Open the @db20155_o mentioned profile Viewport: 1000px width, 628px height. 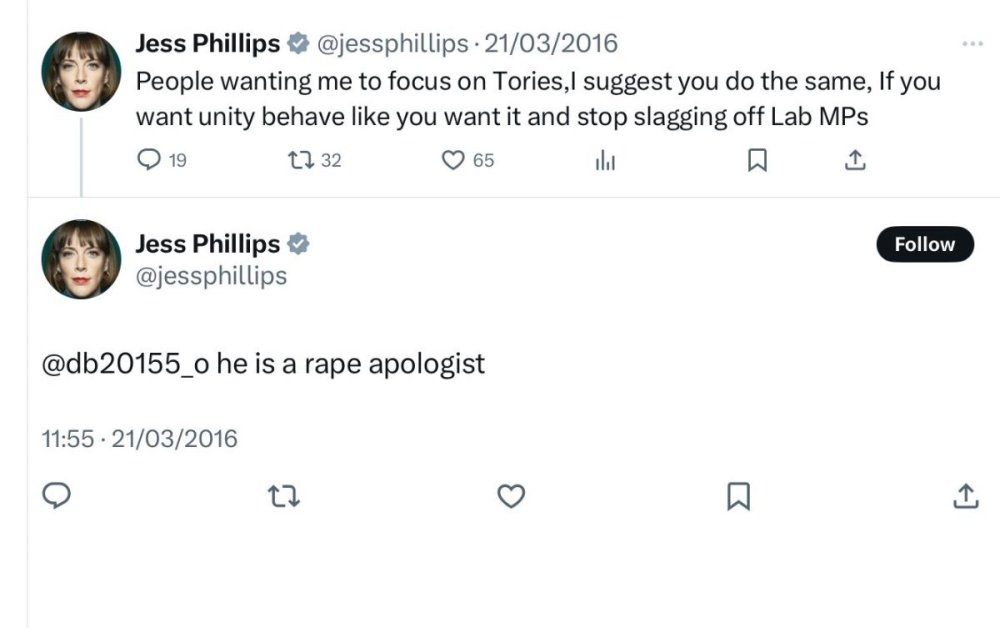(x=125, y=364)
